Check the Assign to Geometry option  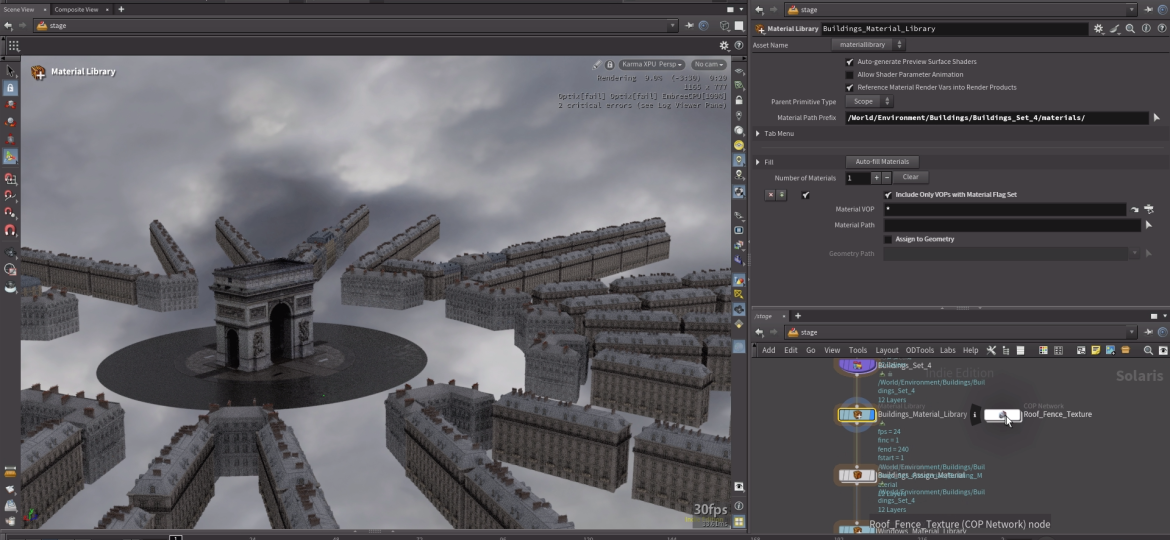(888, 239)
